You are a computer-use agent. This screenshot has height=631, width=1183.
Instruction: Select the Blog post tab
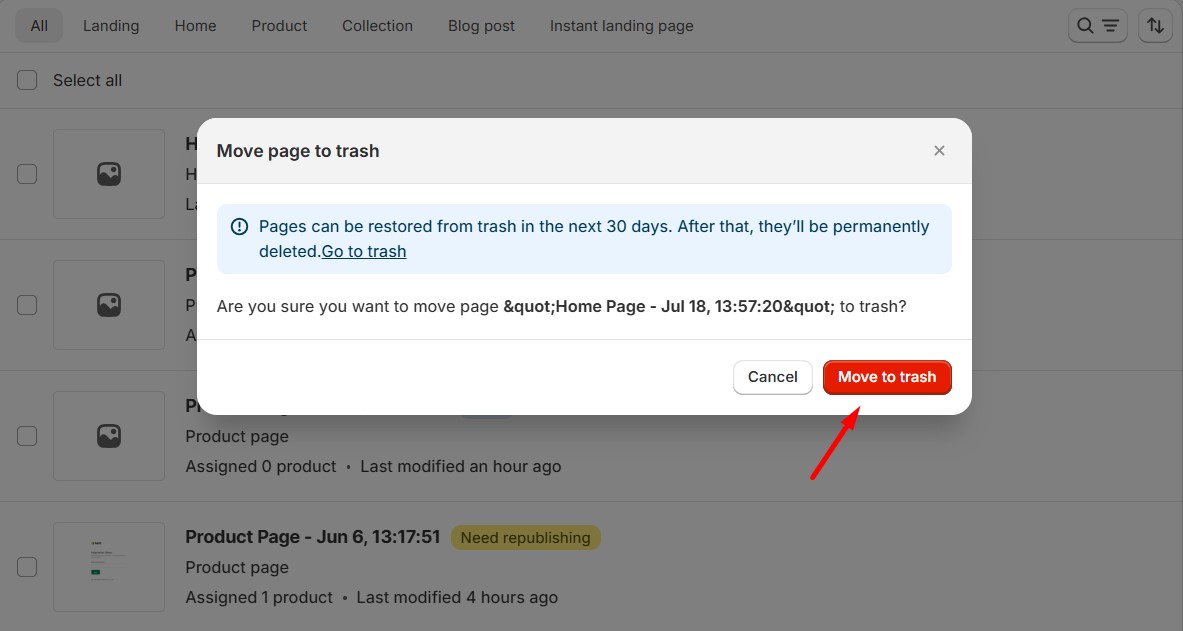tap(481, 26)
